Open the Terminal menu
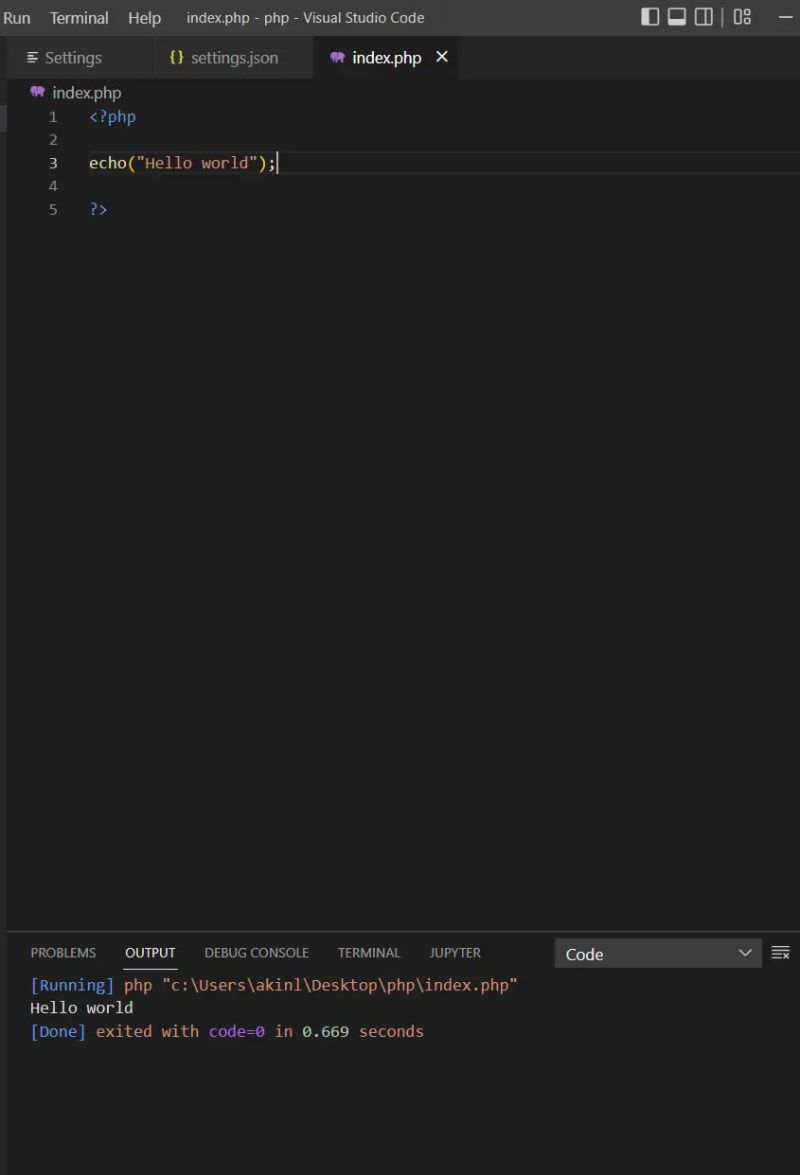800x1175 pixels. (78, 17)
